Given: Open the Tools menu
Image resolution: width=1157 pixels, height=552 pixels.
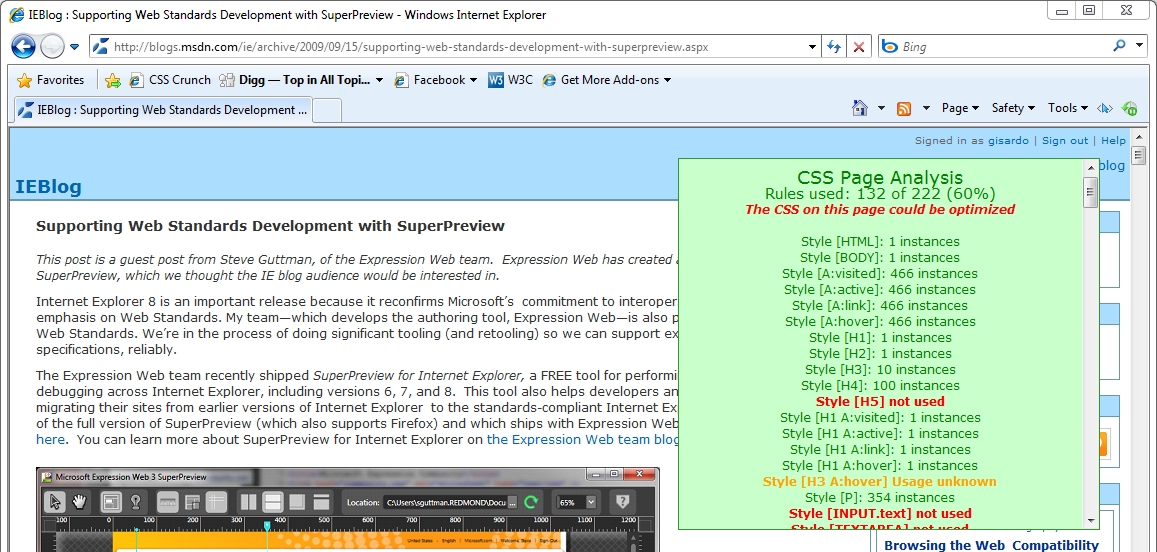Looking at the screenshot, I should (x=1068, y=108).
